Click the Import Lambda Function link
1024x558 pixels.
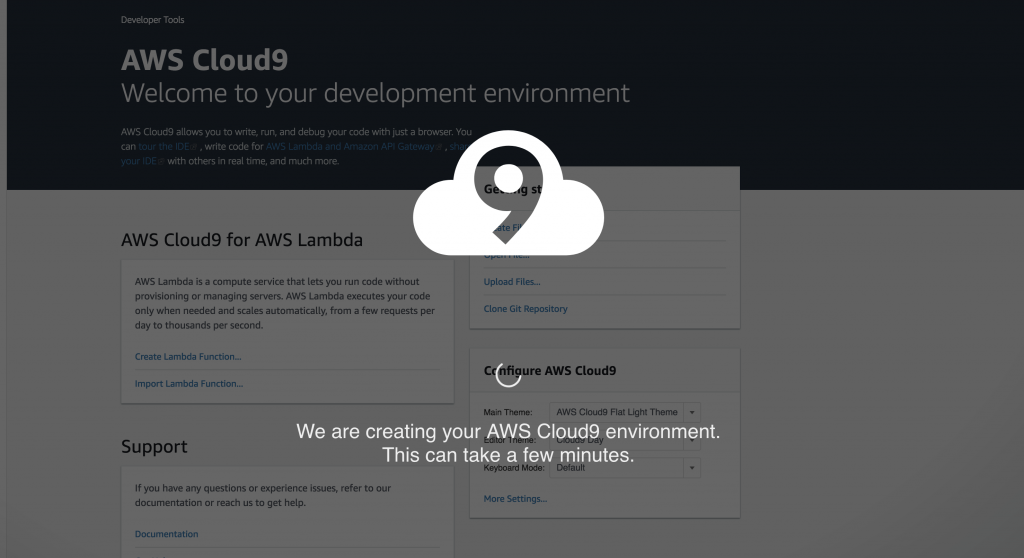point(189,384)
